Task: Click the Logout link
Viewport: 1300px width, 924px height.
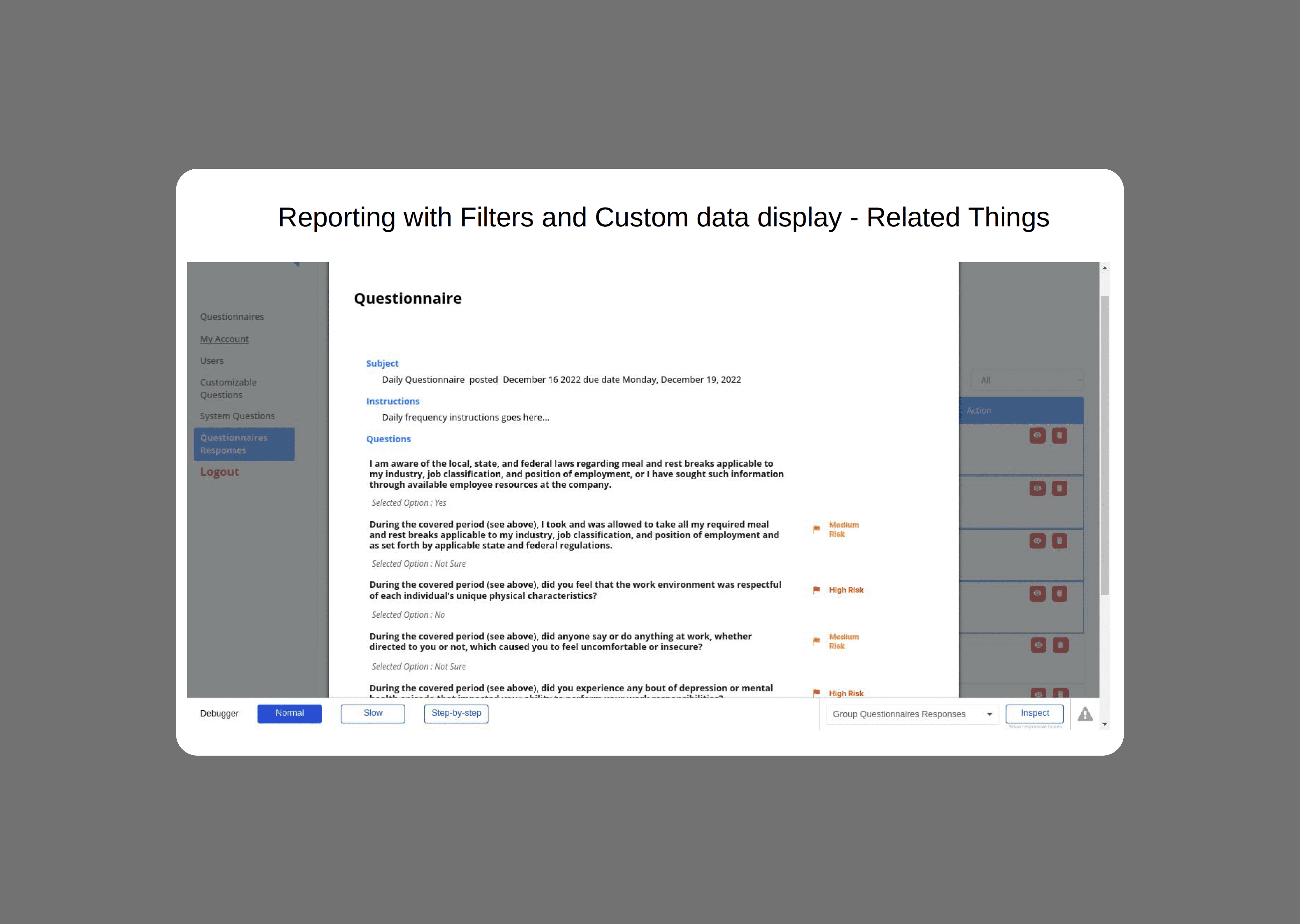Action: pyautogui.click(x=219, y=472)
